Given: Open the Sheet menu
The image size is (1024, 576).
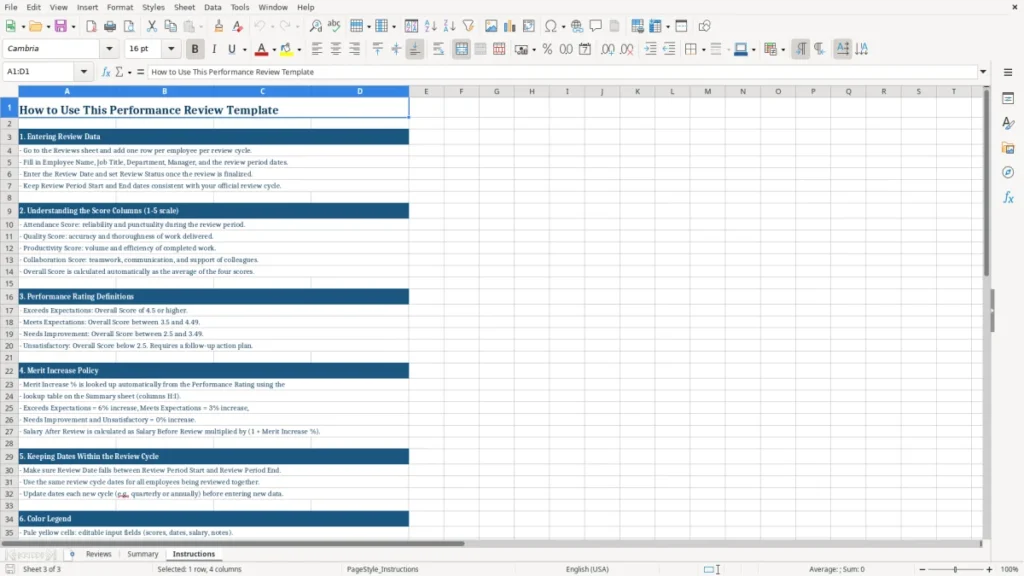Looking at the screenshot, I should tap(184, 7).
